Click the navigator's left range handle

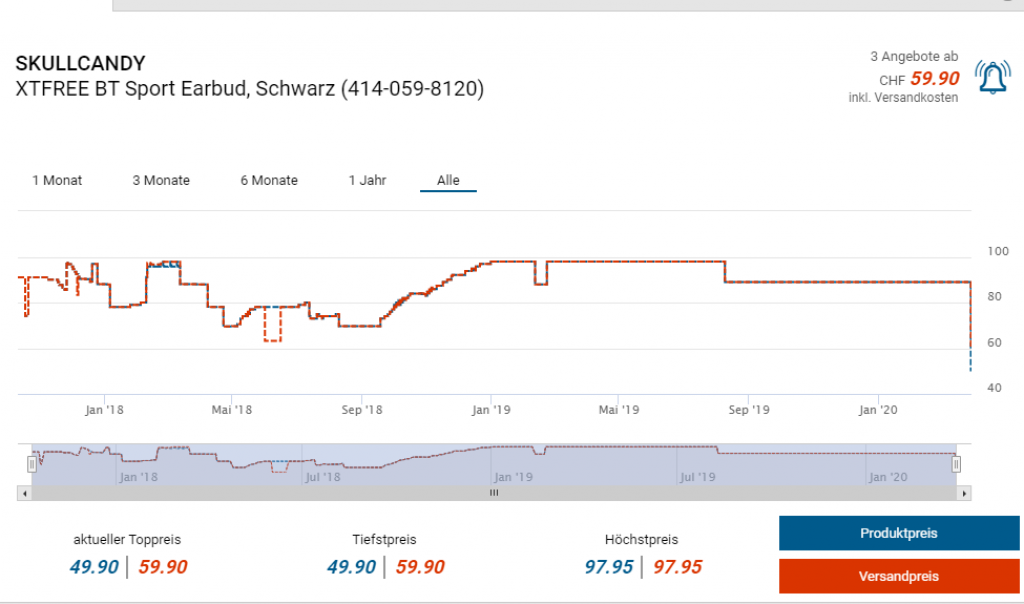(x=32, y=464)
